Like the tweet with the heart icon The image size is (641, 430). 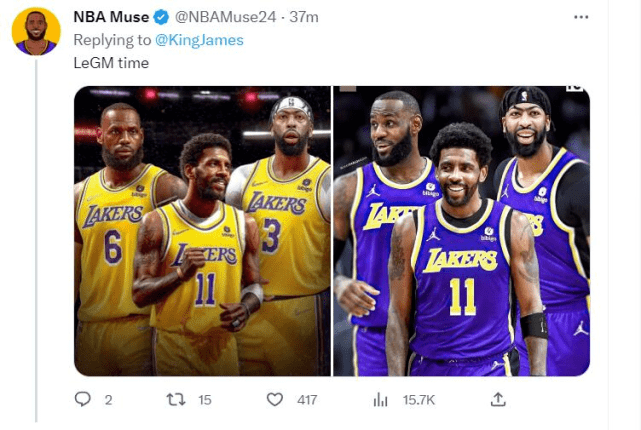(x=275, y=399)
